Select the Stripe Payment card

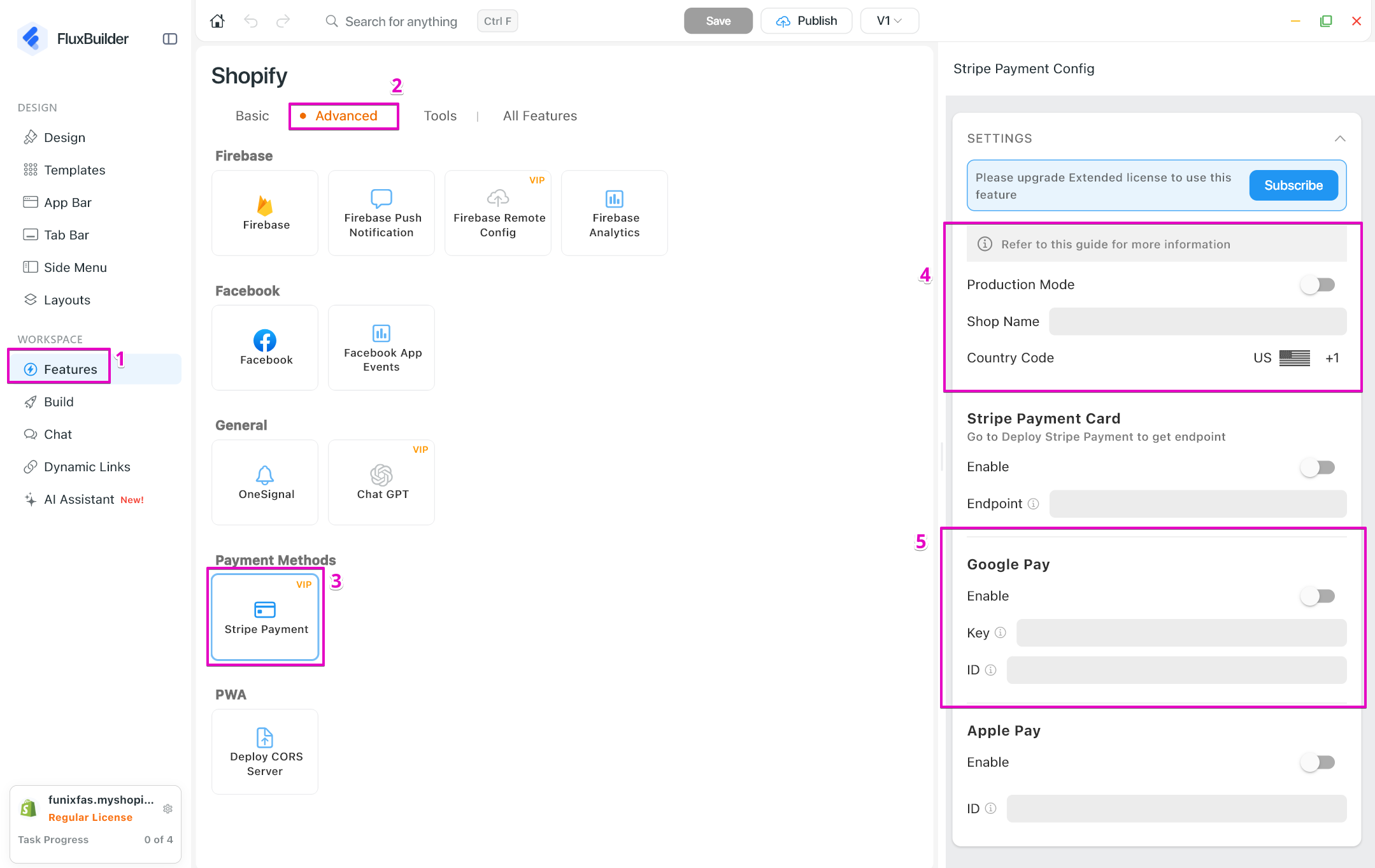click(x=265, y=617)
